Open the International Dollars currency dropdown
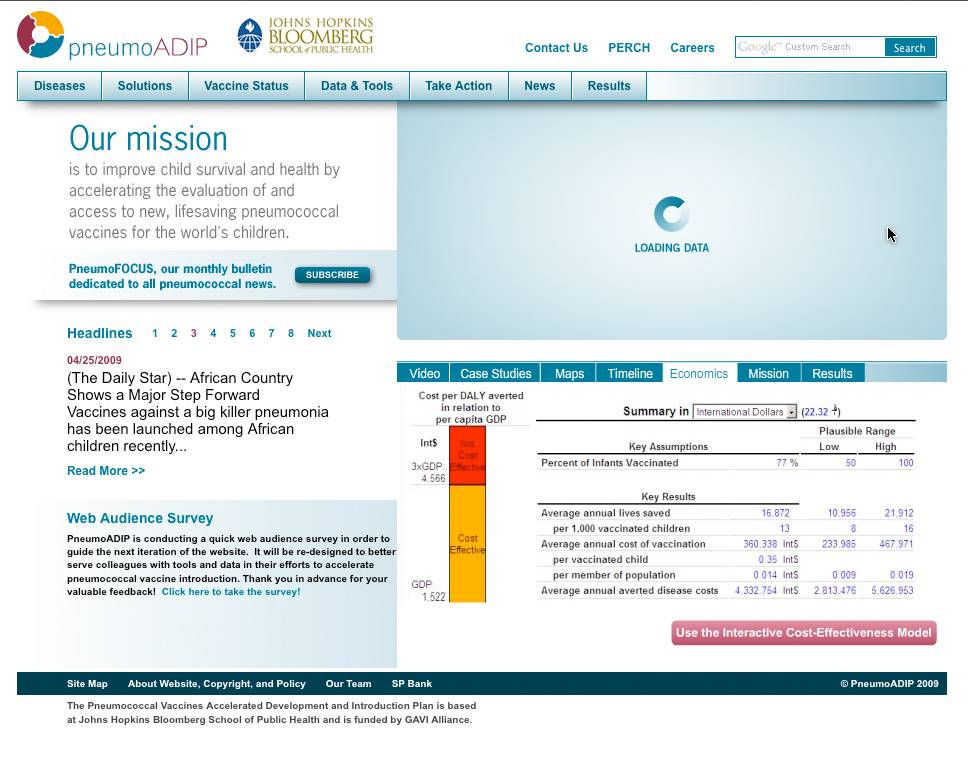968x767 pixels. pyautogui.click(x=745, y=412)
